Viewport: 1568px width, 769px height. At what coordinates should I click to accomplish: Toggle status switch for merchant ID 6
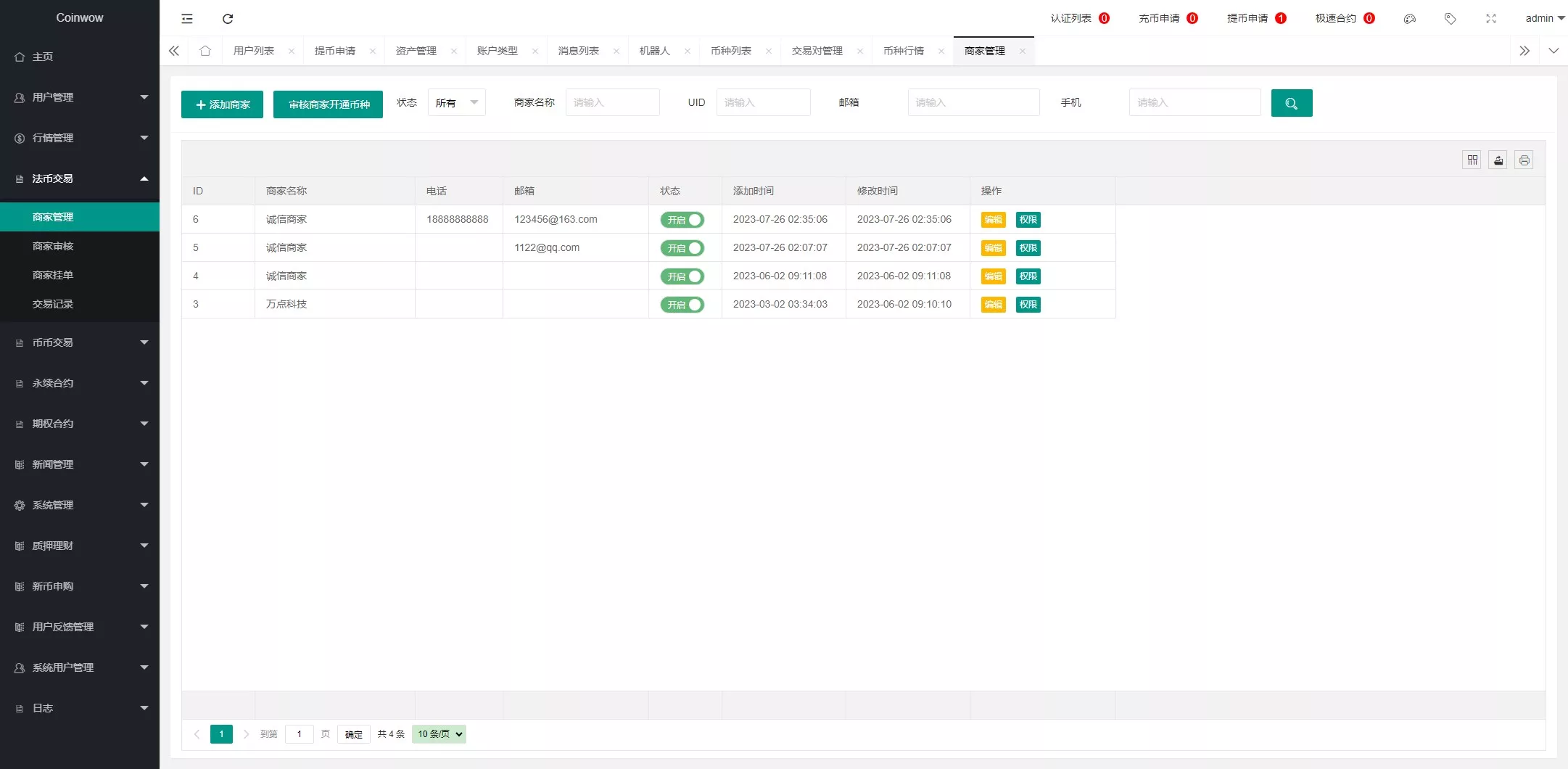(x=682, y=220)
